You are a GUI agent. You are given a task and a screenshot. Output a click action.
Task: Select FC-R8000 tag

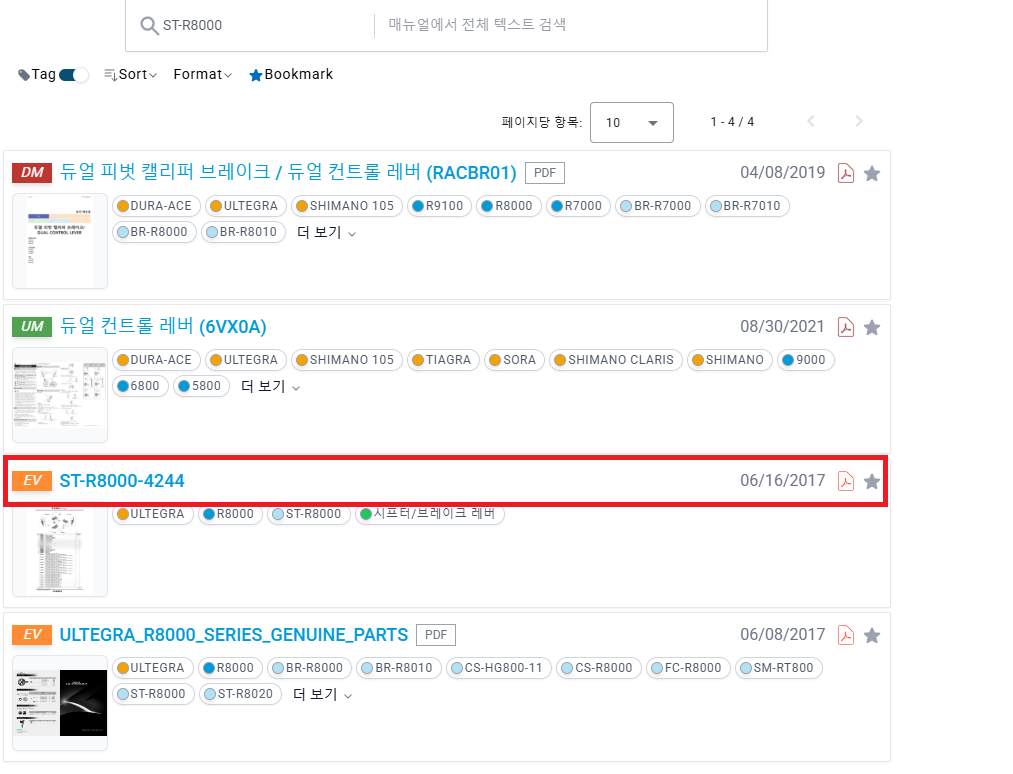688,667
